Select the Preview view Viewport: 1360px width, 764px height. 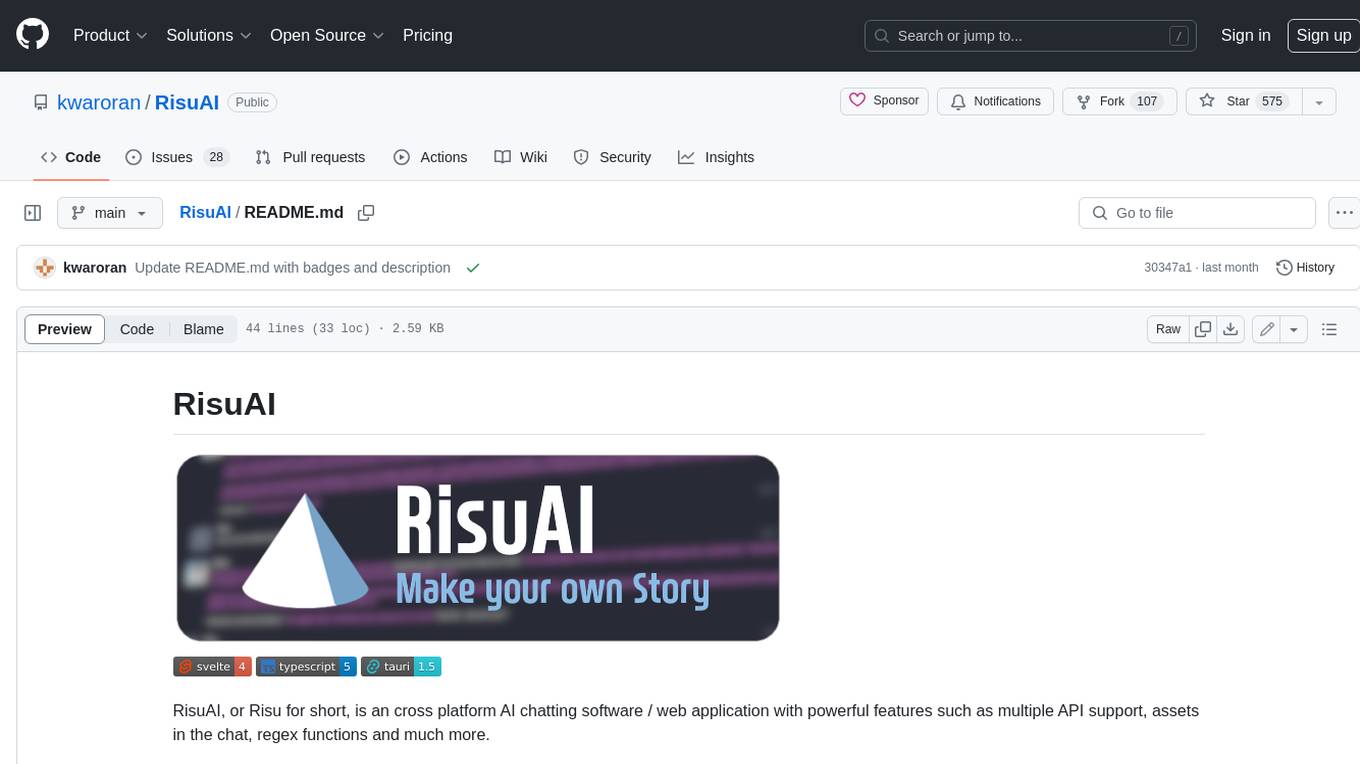click(x=65, y=329)
